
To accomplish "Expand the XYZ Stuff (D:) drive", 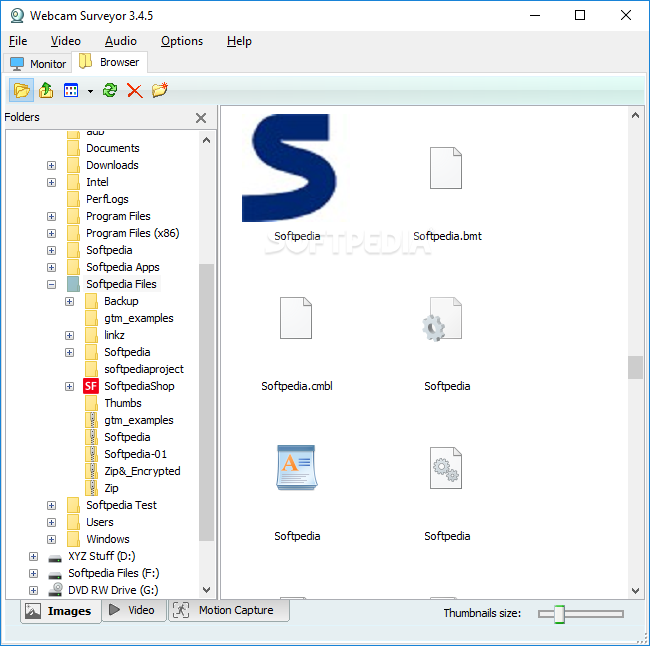I will click(34, 556).
